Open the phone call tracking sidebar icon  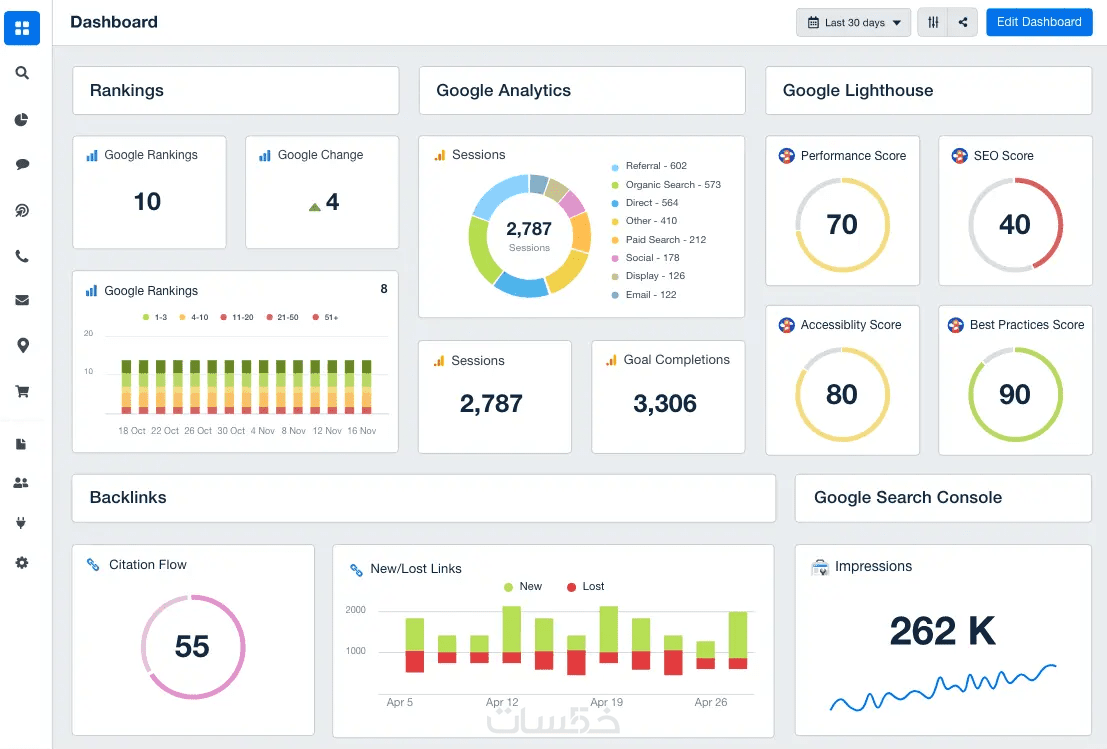click(22, 256)
